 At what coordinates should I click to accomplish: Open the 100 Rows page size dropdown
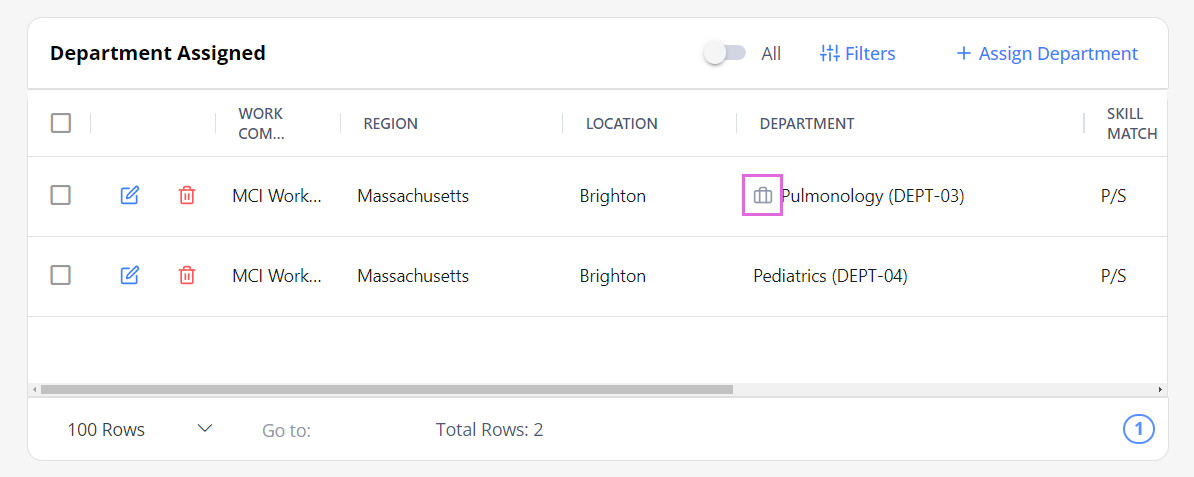(139, 429)
